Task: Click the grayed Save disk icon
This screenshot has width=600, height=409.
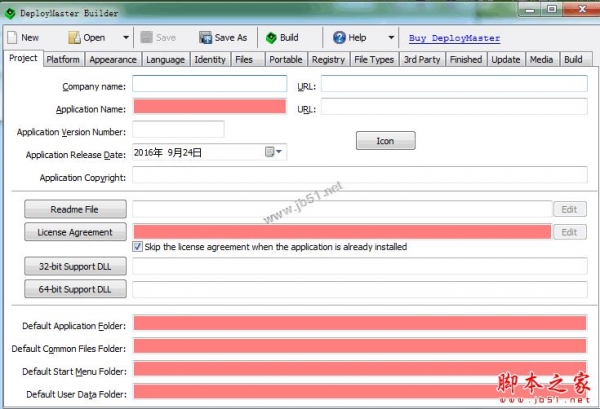Action: 146,37
